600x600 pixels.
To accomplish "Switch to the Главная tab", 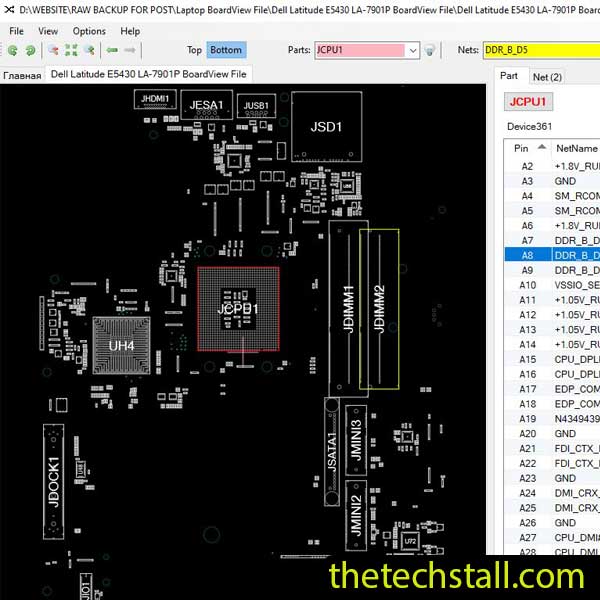I will click(x=22, y=75).
